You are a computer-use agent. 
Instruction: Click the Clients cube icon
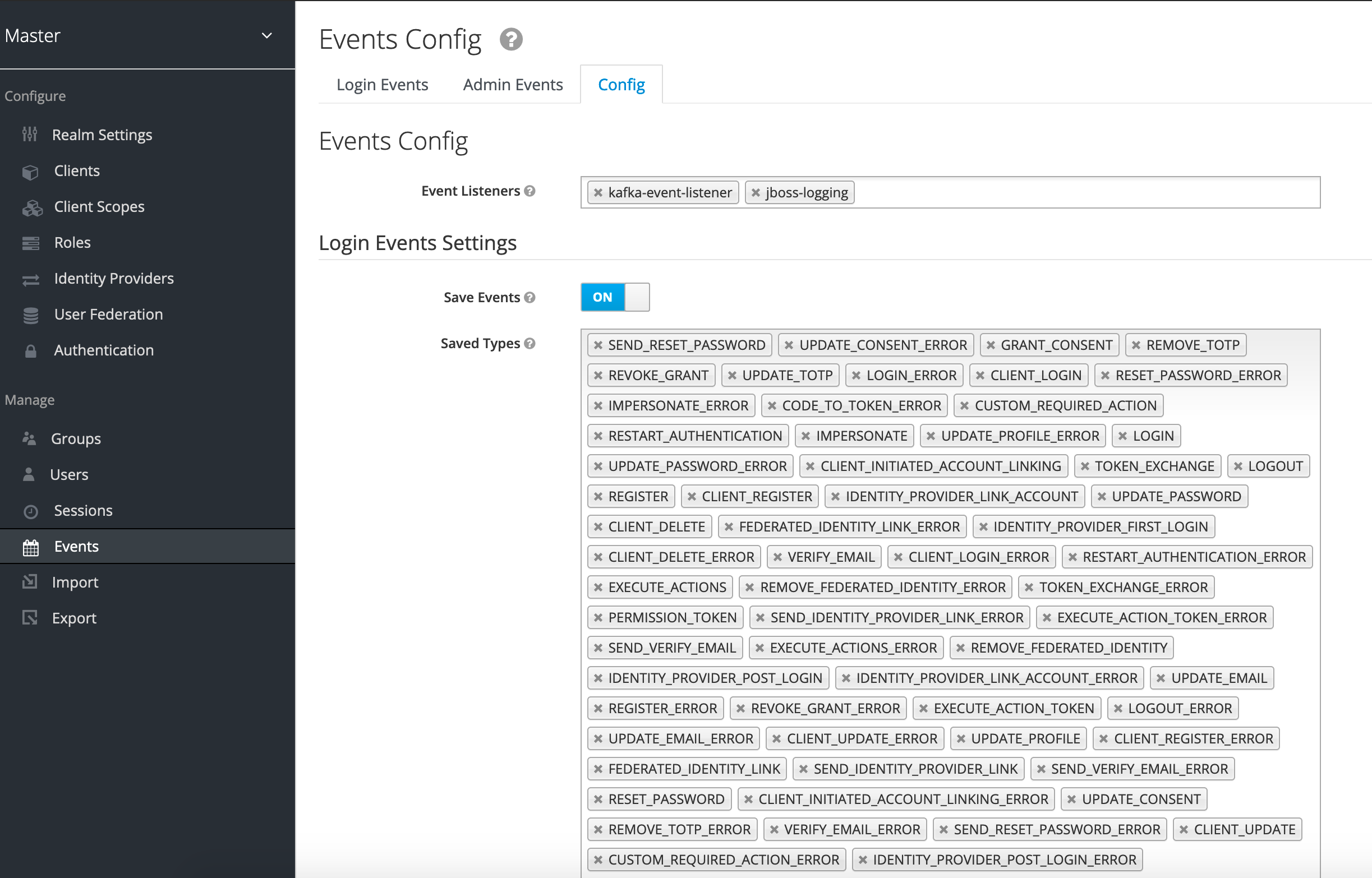[30, 170]
